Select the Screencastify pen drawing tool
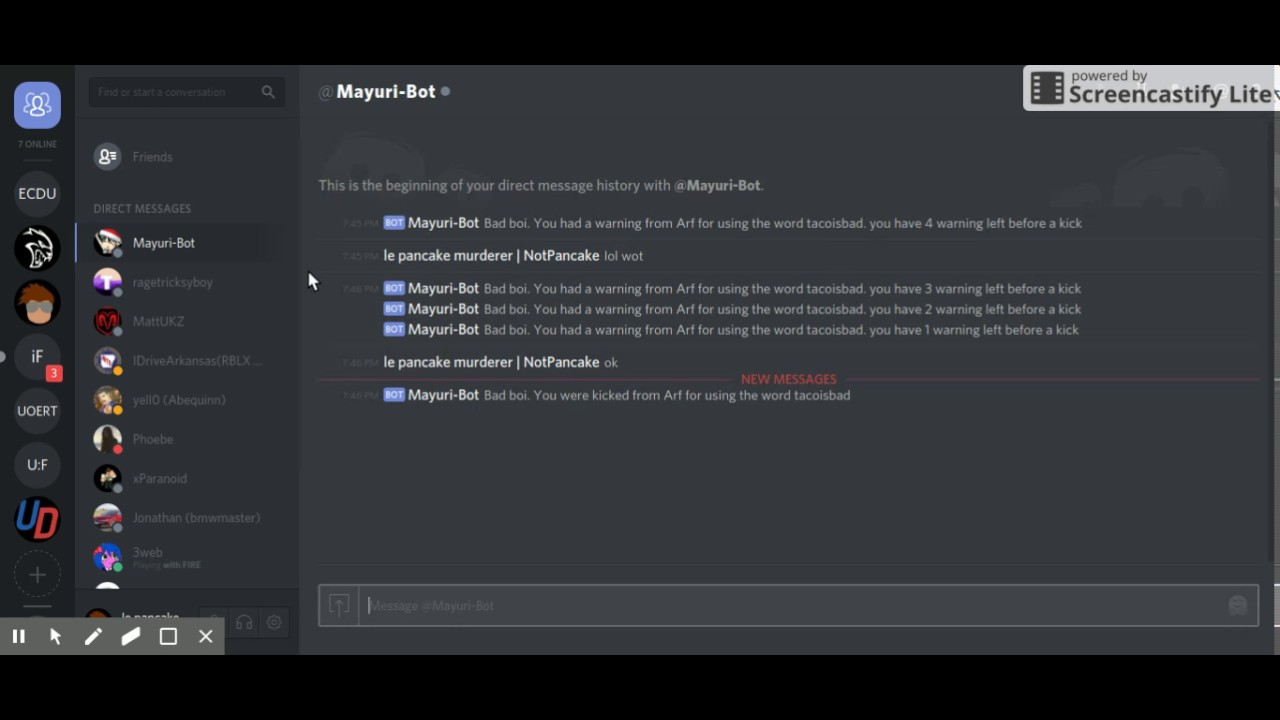The width and height of the screenshot is (1280, 720). point(93,636)
